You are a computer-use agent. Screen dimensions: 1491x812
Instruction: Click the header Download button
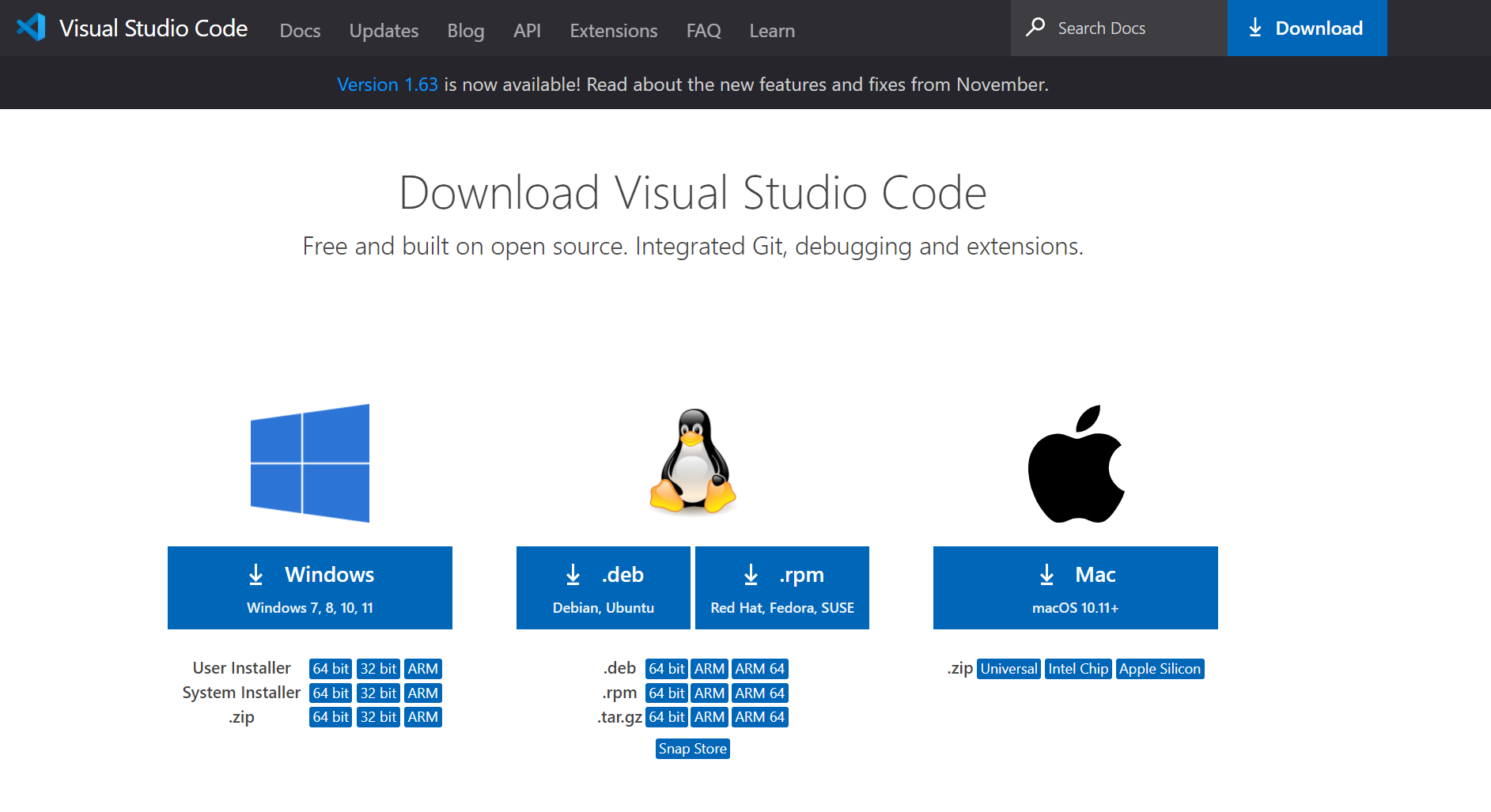(1307, 28)
